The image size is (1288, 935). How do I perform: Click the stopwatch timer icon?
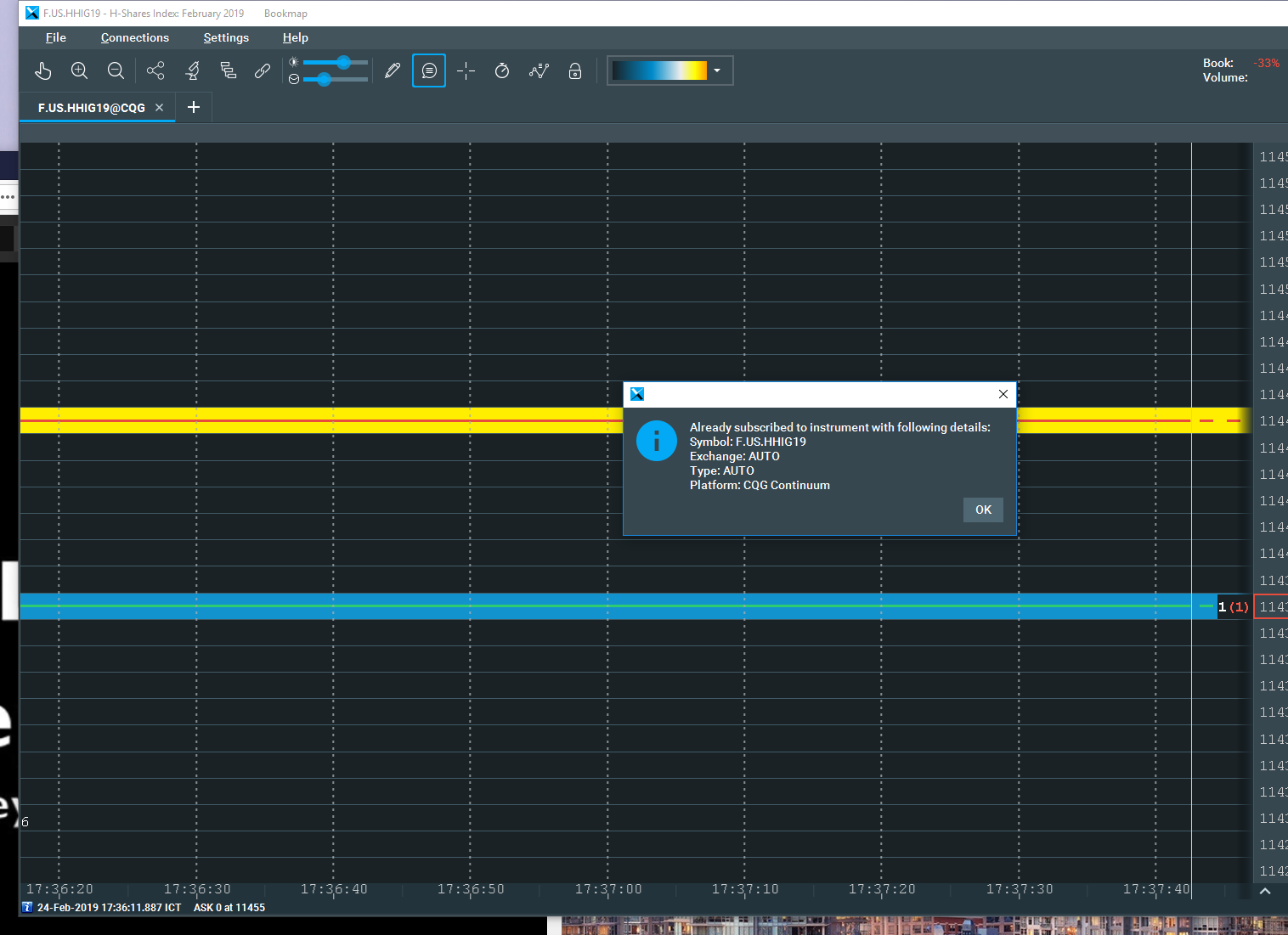coord(502,70)
